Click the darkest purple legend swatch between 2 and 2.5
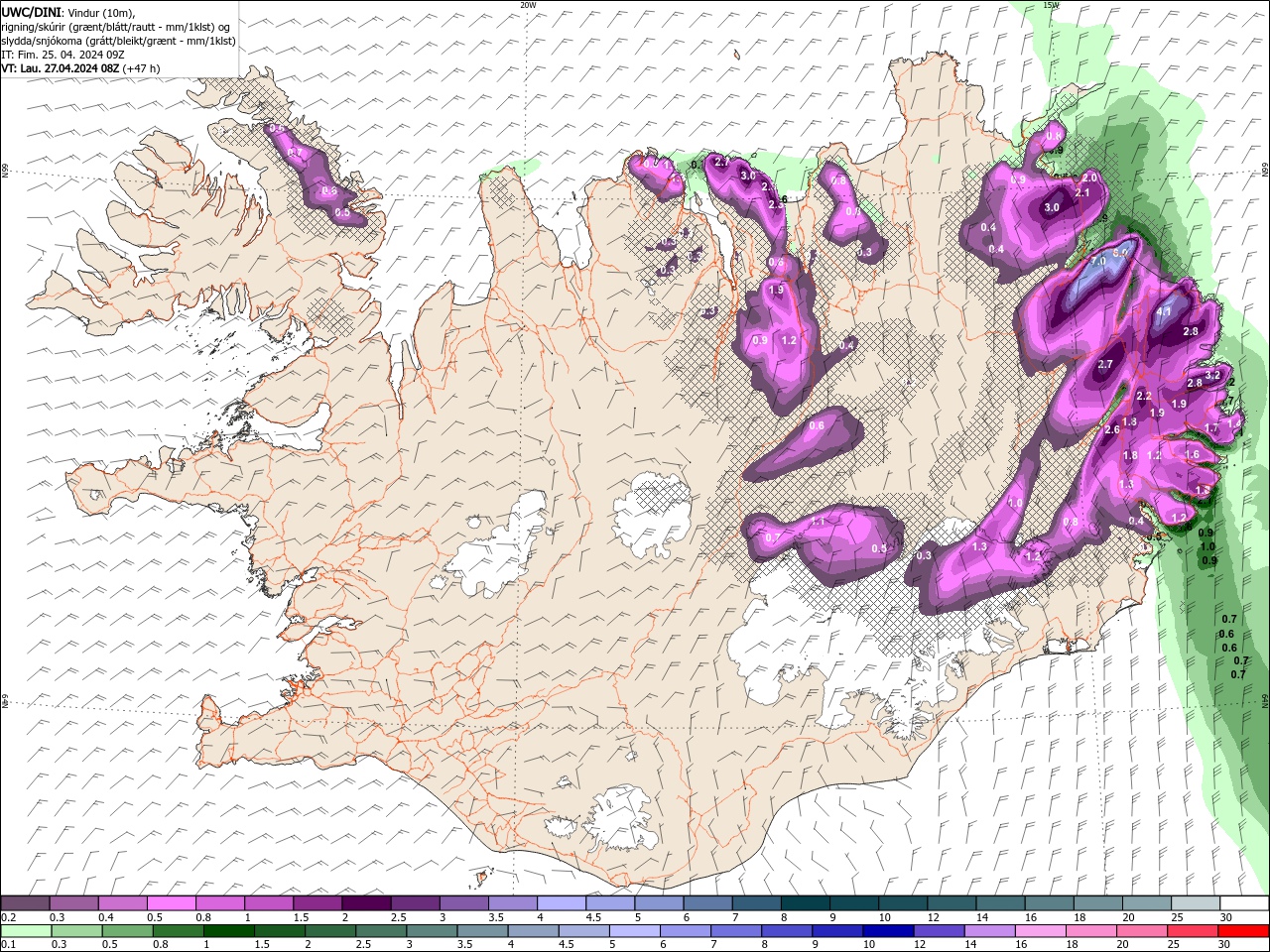 click(x=366, y=903)
